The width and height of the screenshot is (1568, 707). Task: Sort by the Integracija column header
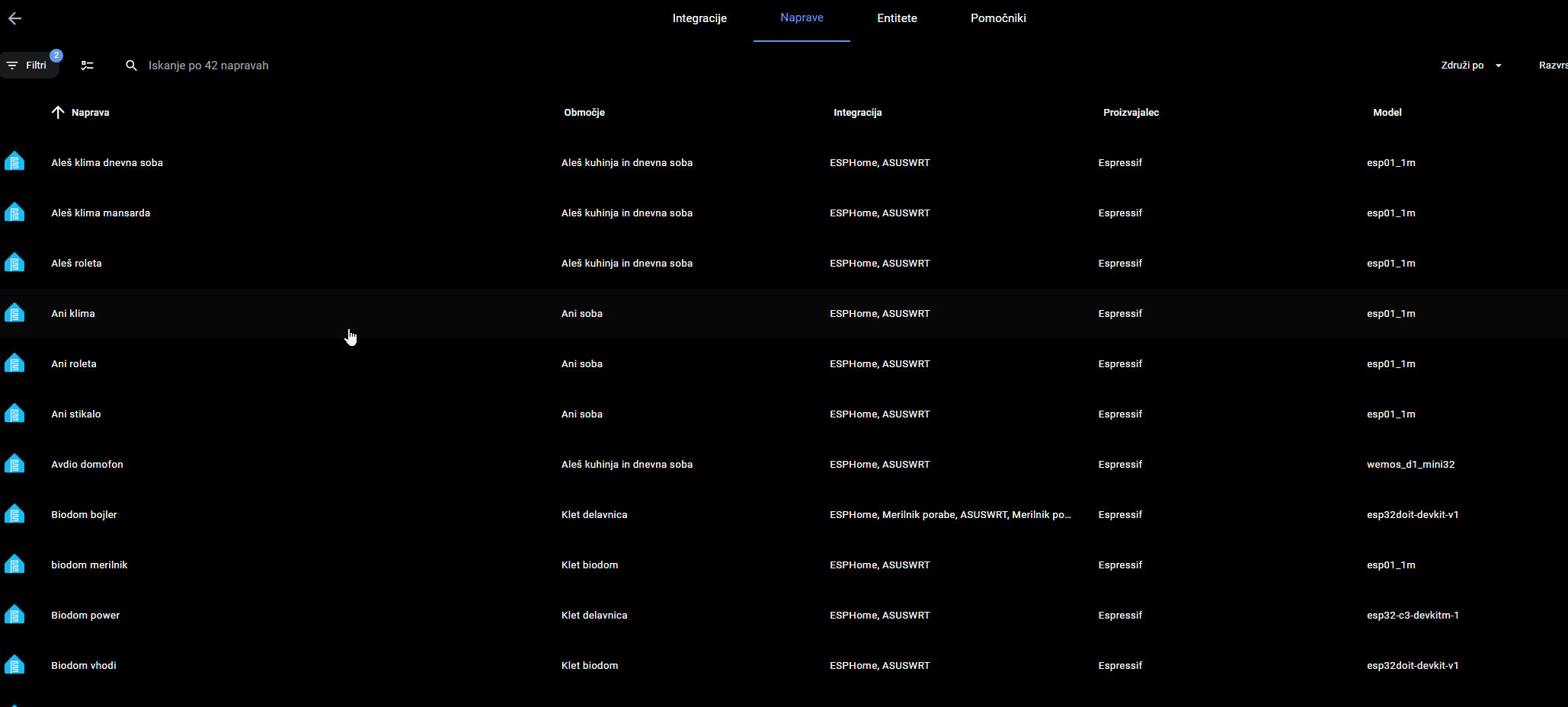click(857, 113)
